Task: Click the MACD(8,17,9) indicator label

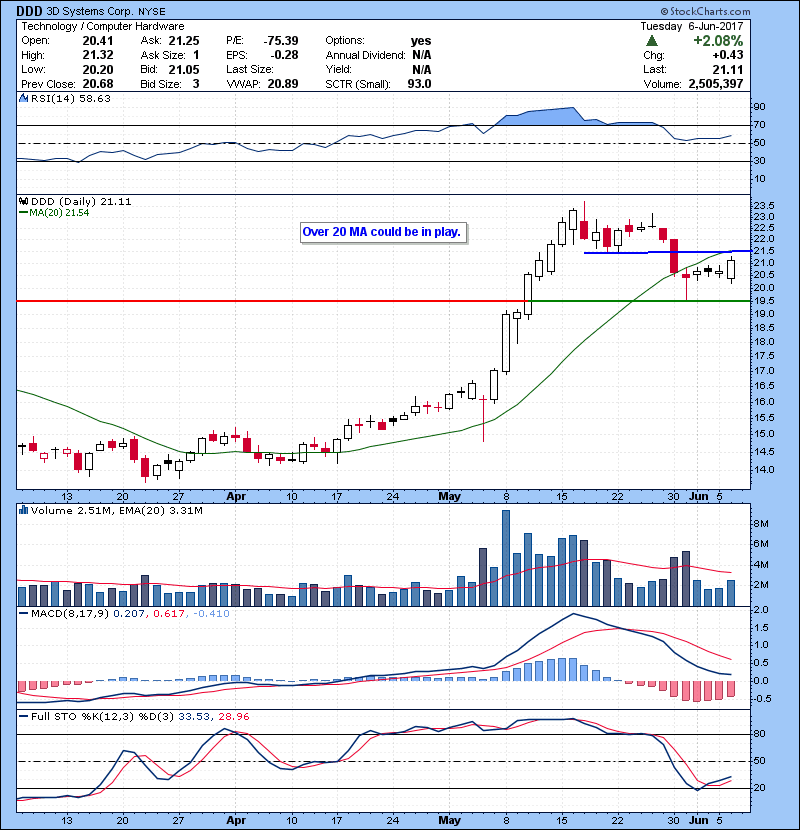Action: pyautogui.click(x=70, y=614)
